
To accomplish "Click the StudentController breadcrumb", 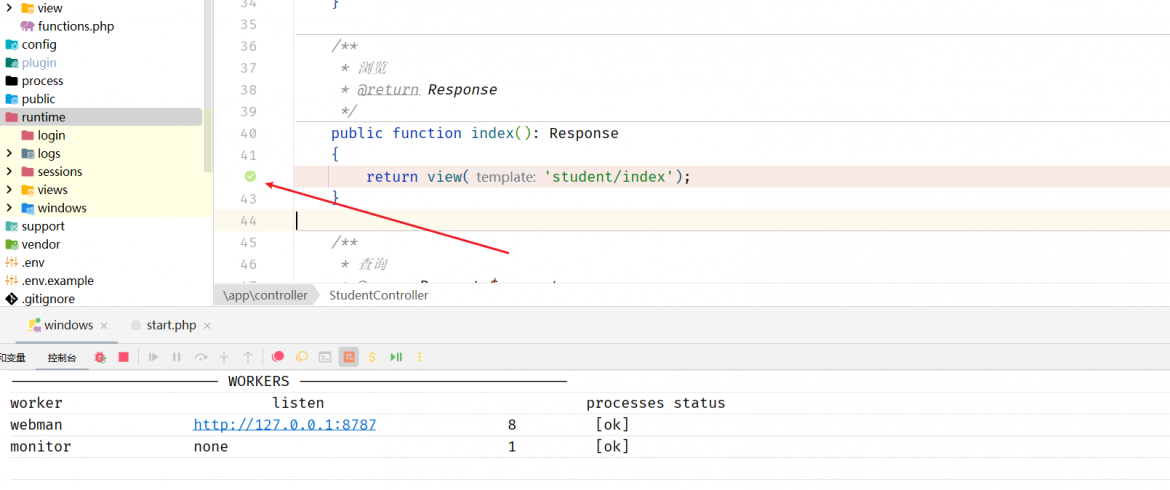I will pyautogui.click(x=379, y=295).
